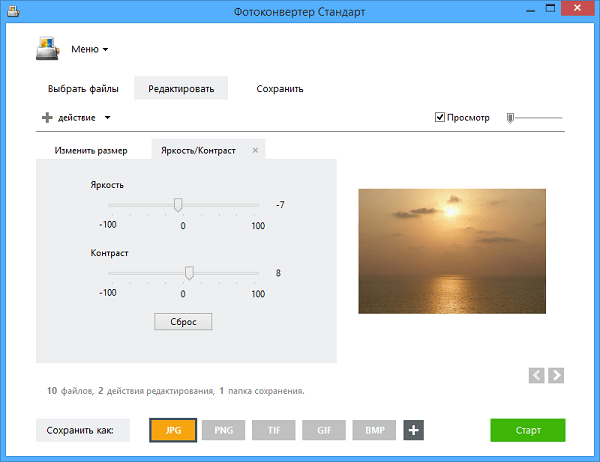Expand the действие dropdown arrow
Screen dimensions: 600x462
tap(108, 118)
